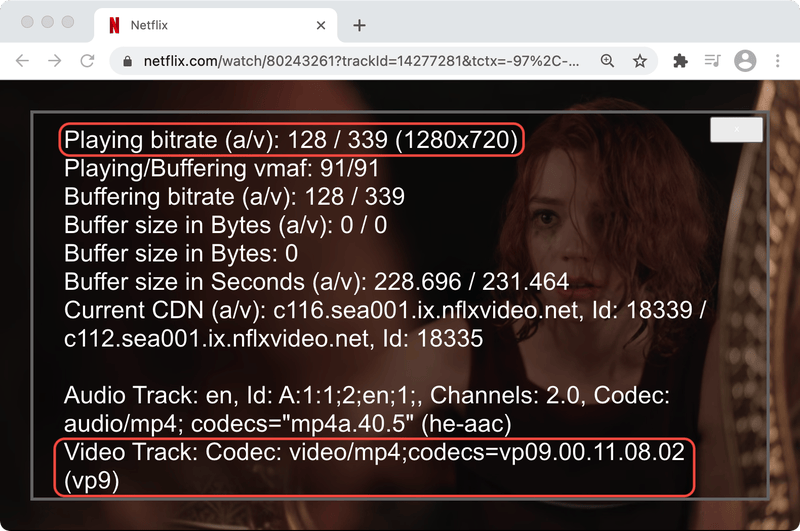Maximize the browser window
Image resolution: width=800 pixels, height=531 pixels.
point(68,22)
